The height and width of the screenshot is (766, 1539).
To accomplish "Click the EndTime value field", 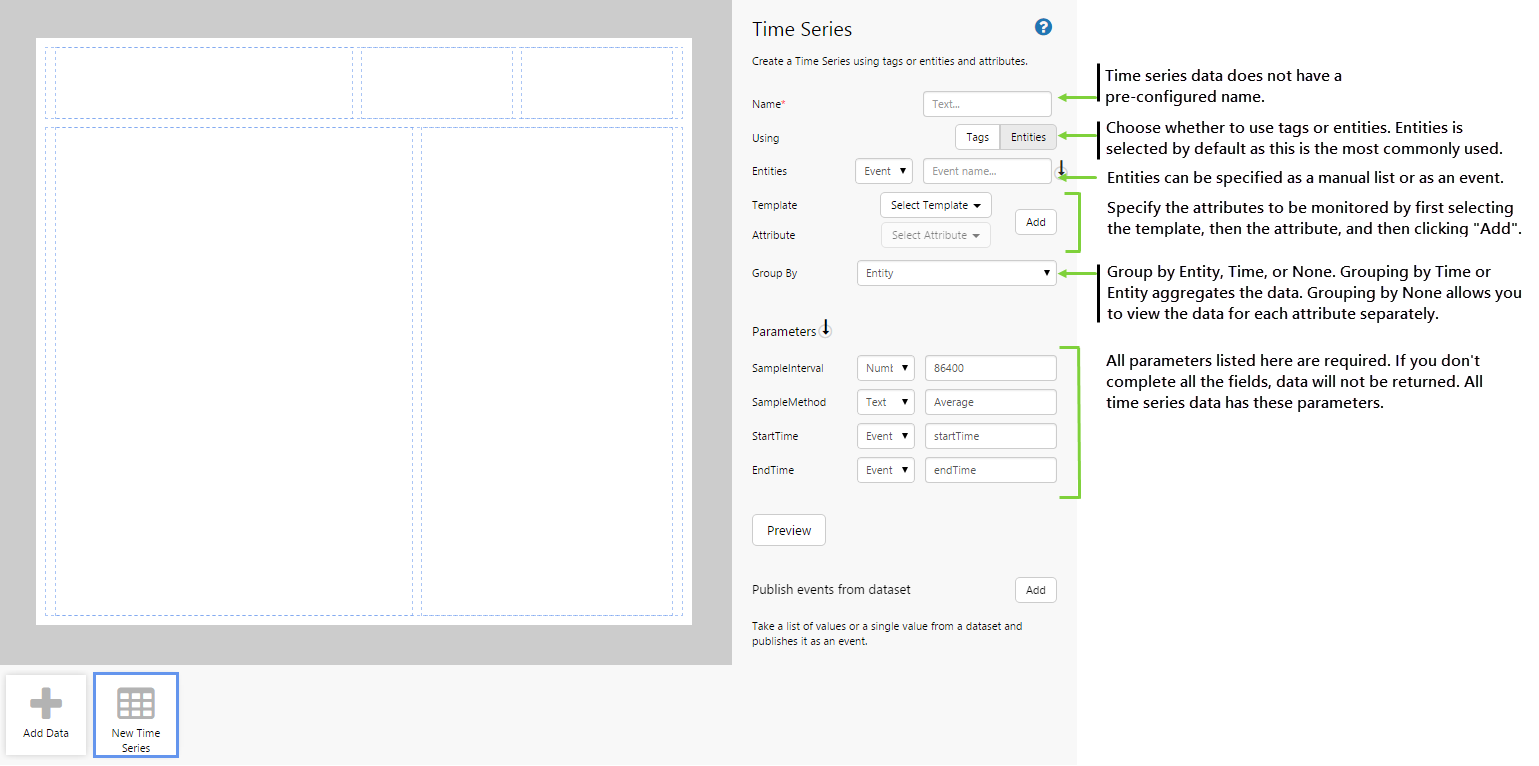I will click(x=990, y=470).
